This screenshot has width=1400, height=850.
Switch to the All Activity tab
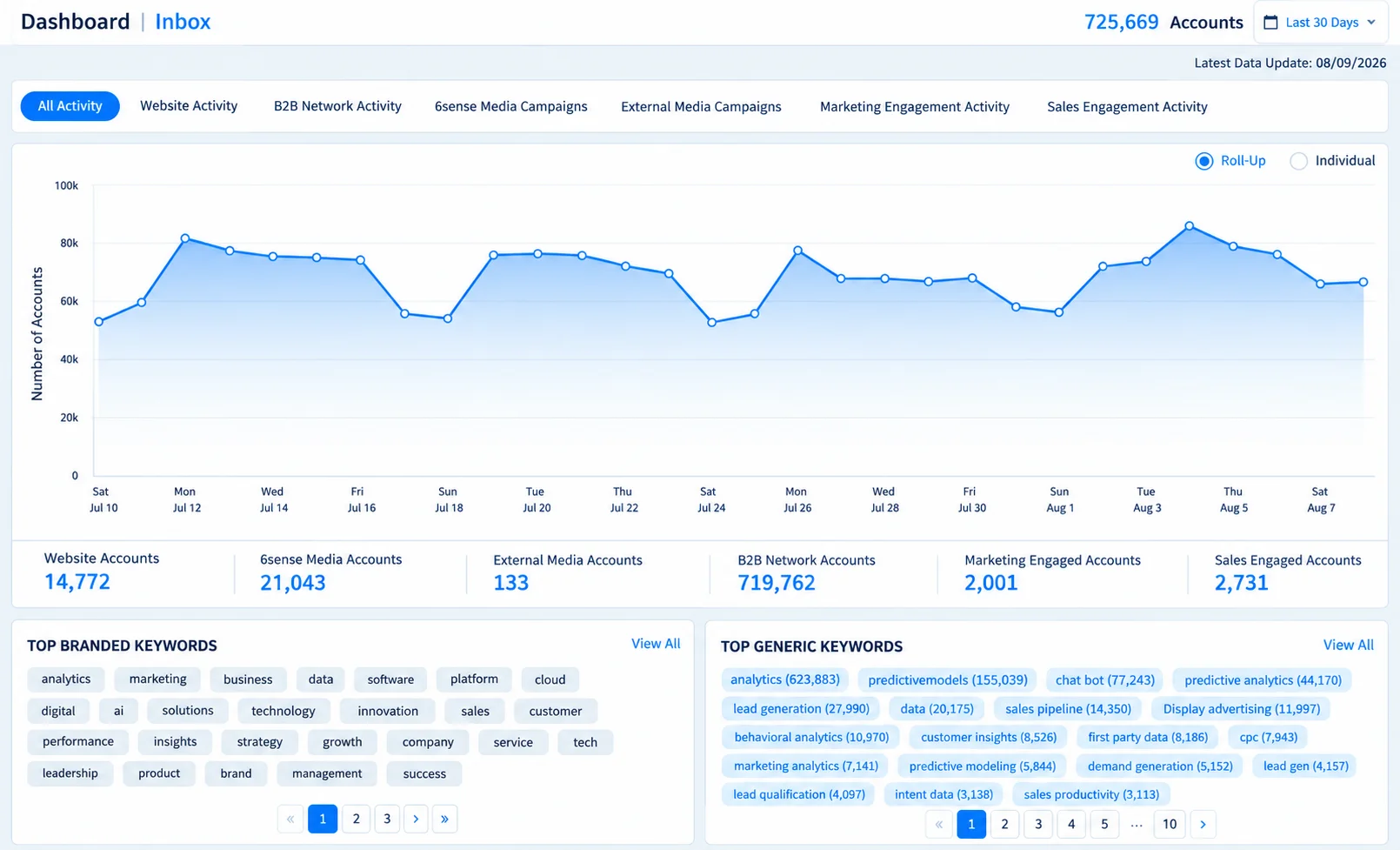click(70, 106)
